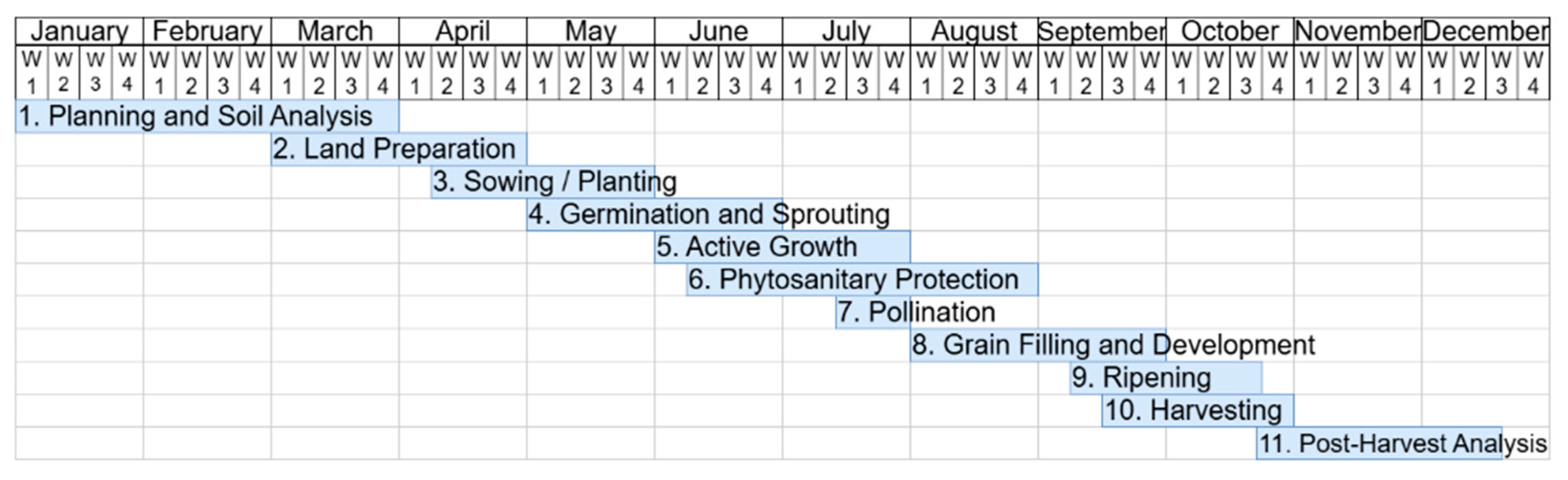Select the July month header
Image resolution: width=1568 pixels, height=480 pixels.
pyautogui.click(x=846, y=31)
